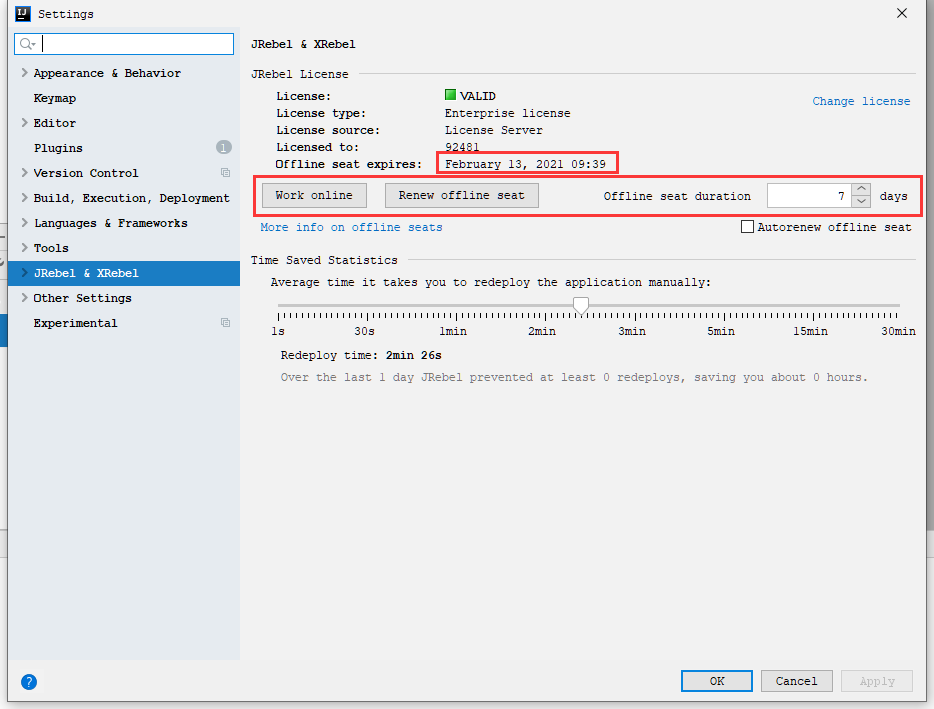Click the licensed-to value 92481
This screenshot has height=709, width=934.
coord(462,147)
